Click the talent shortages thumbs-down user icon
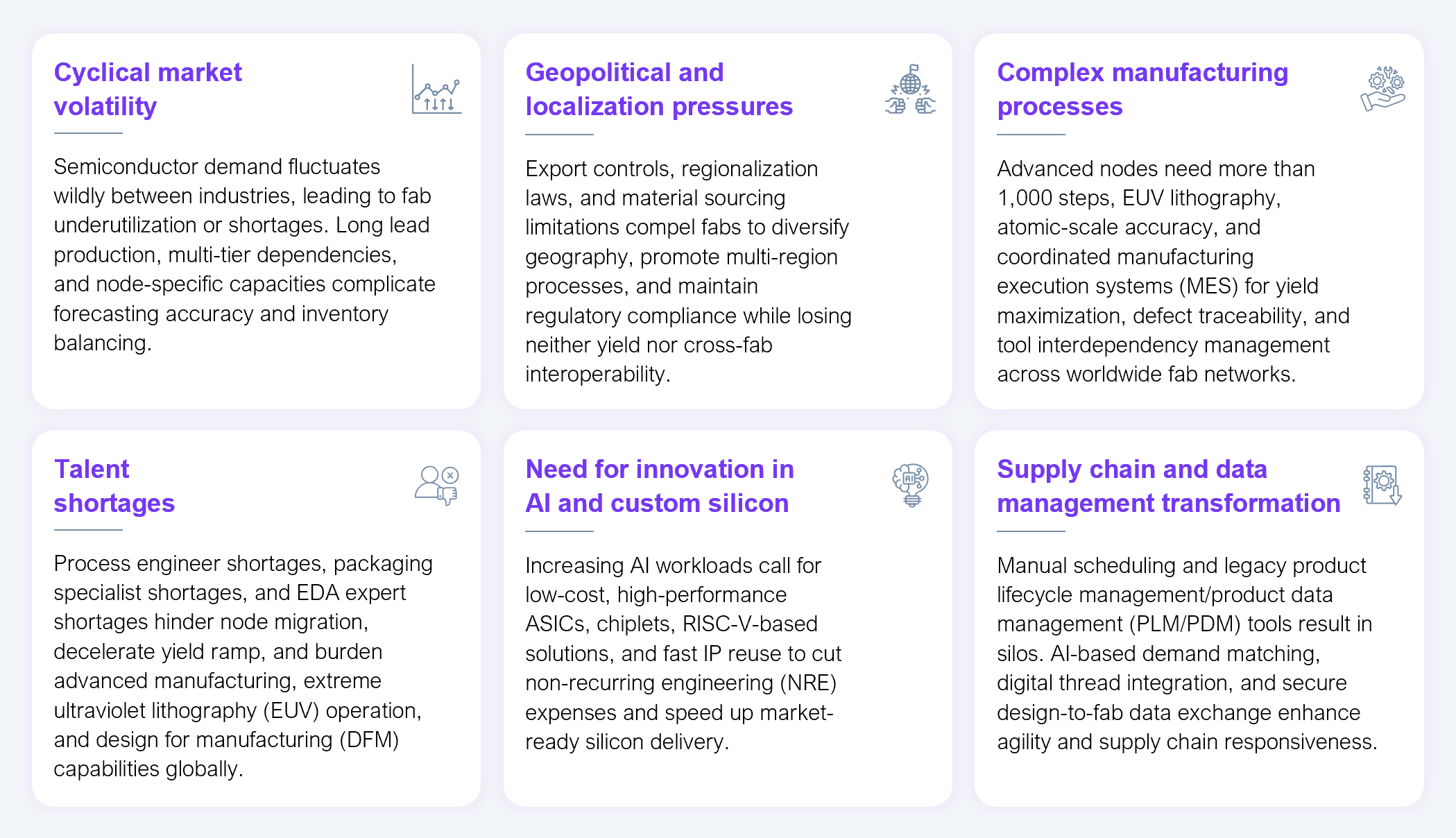This screenshot has width=1456, height=838. (437, 485)
